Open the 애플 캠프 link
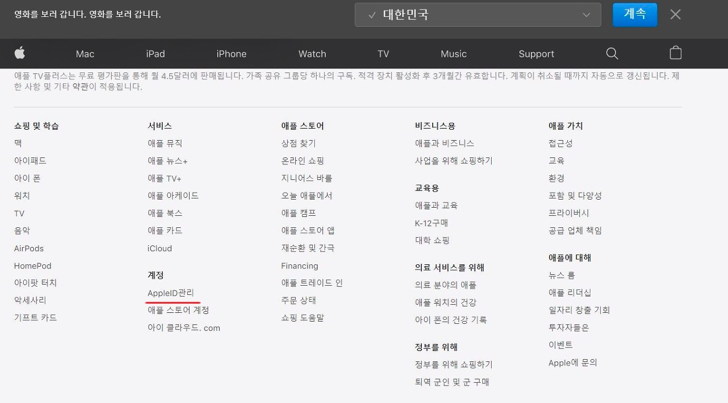The image size is (728, 403). (298, 213)
